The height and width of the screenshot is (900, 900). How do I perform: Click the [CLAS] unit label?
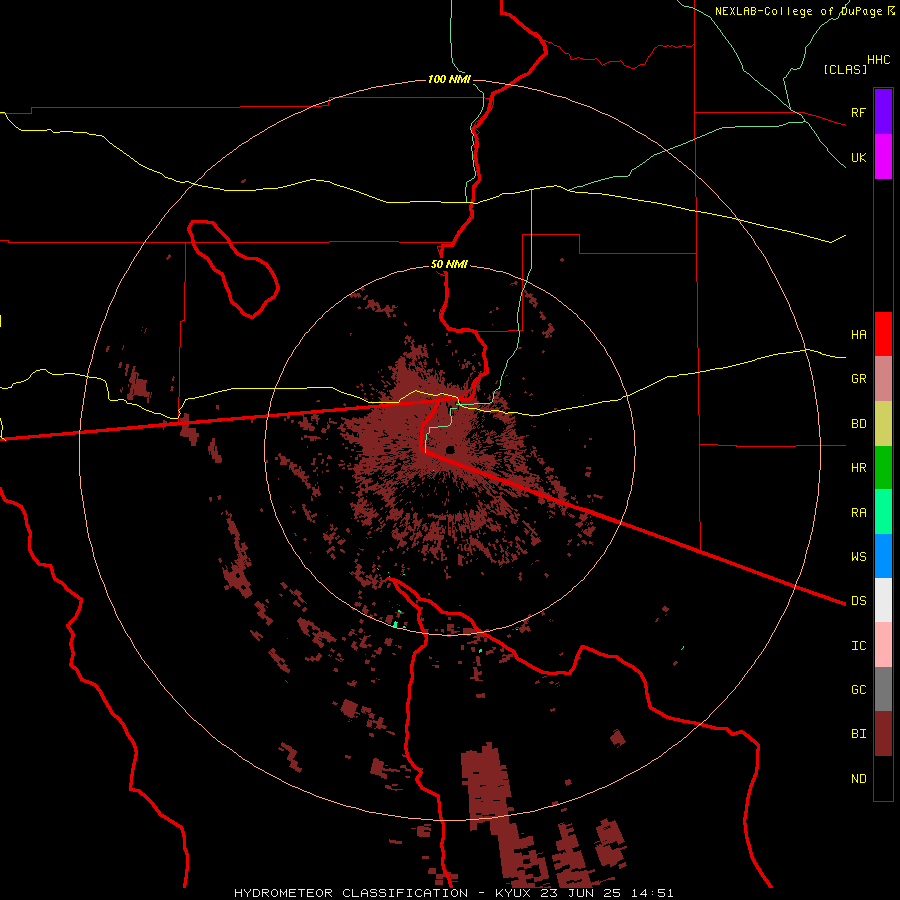pos(845,69)
